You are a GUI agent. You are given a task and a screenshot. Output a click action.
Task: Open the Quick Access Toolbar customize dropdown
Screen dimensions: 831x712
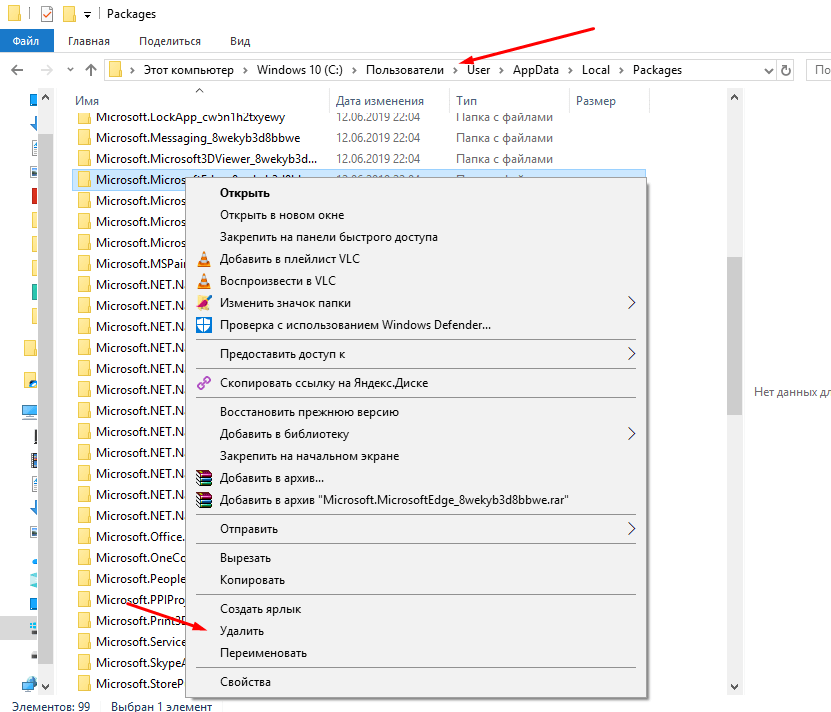pyautogui.click(x=87, y=15)
